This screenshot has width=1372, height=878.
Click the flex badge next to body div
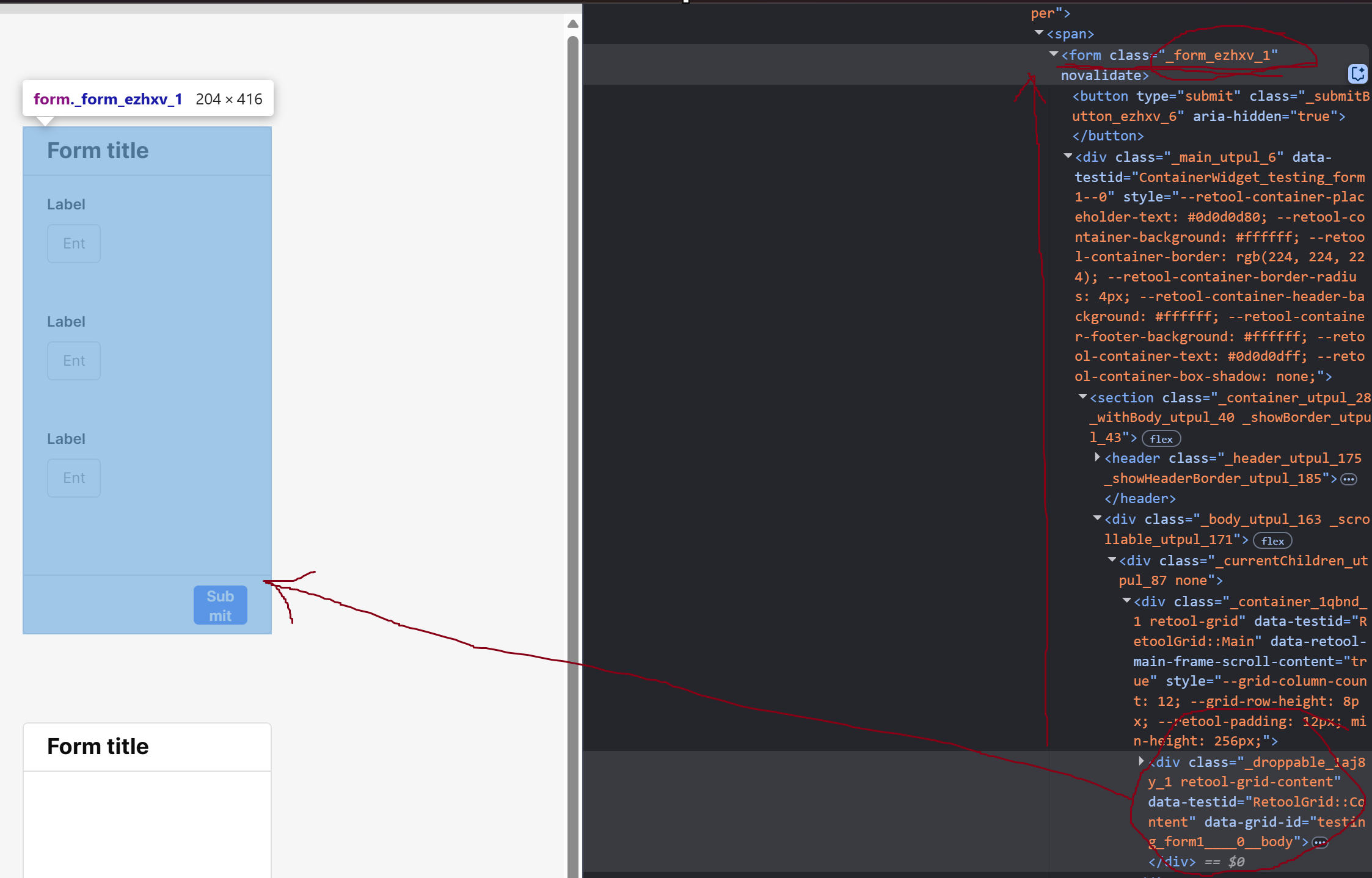pyautogui.click(x=1272, y=541)
